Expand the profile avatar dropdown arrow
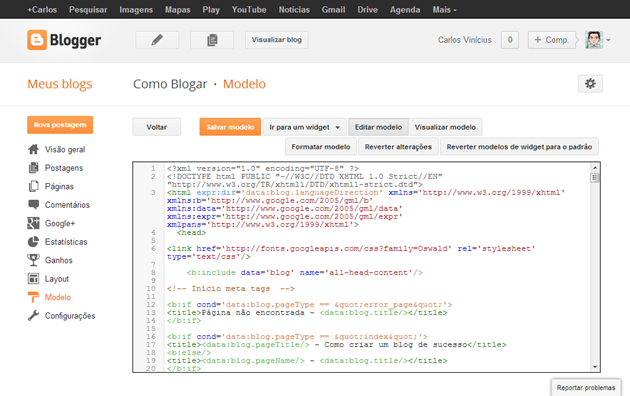630x396 pixels. tap(608, 40)
